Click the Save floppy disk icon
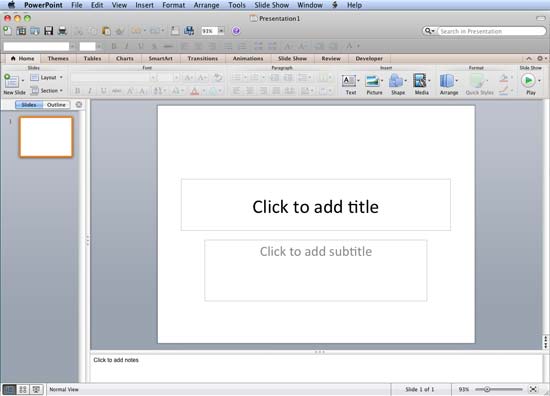The image size is (550, 396). (48, 31)
